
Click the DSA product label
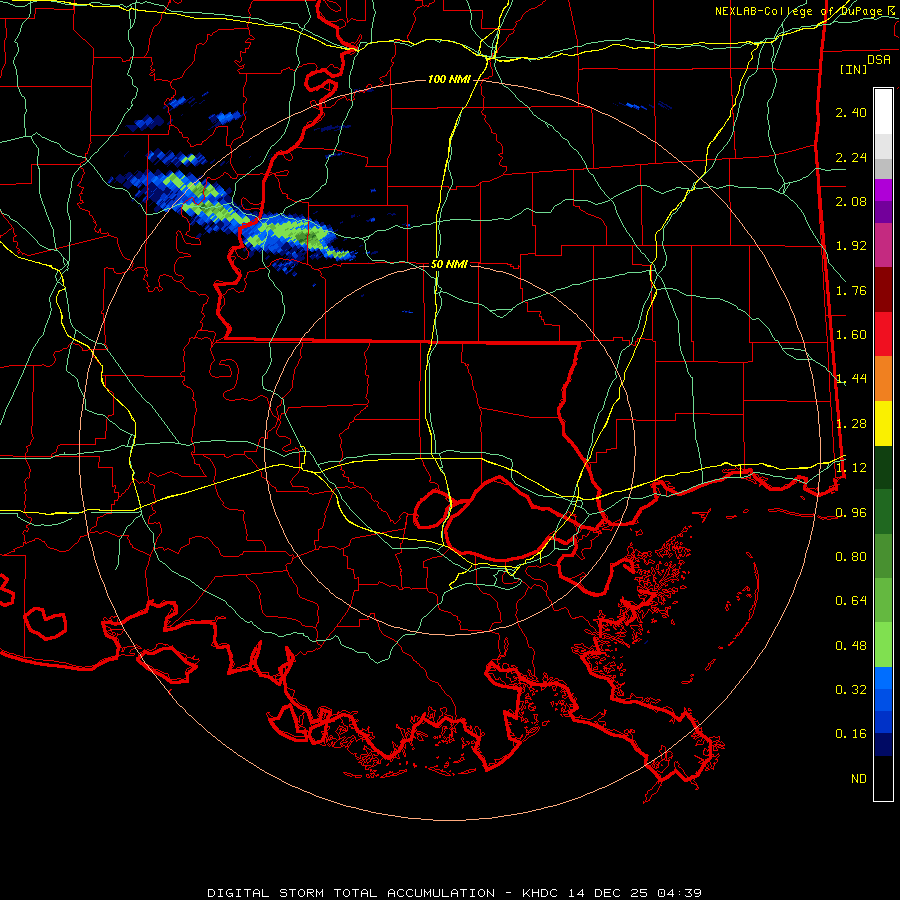879,60
